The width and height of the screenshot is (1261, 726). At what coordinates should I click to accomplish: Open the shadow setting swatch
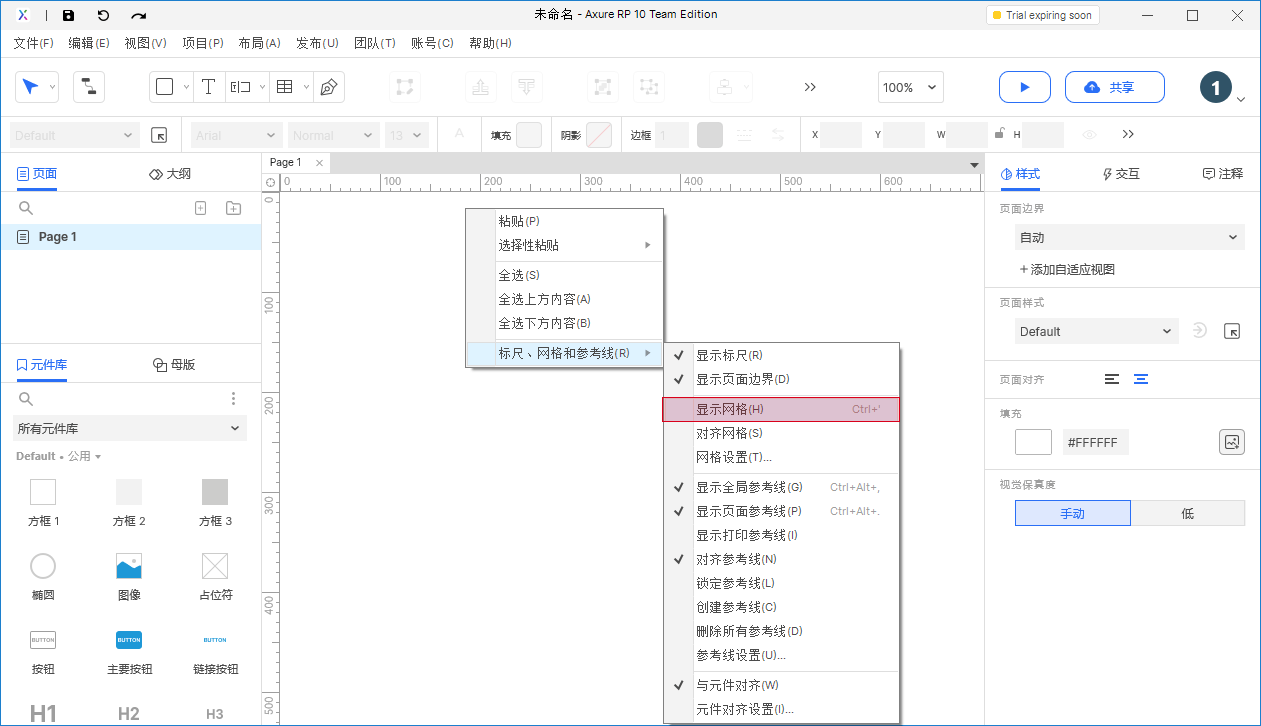coord(599,135)
